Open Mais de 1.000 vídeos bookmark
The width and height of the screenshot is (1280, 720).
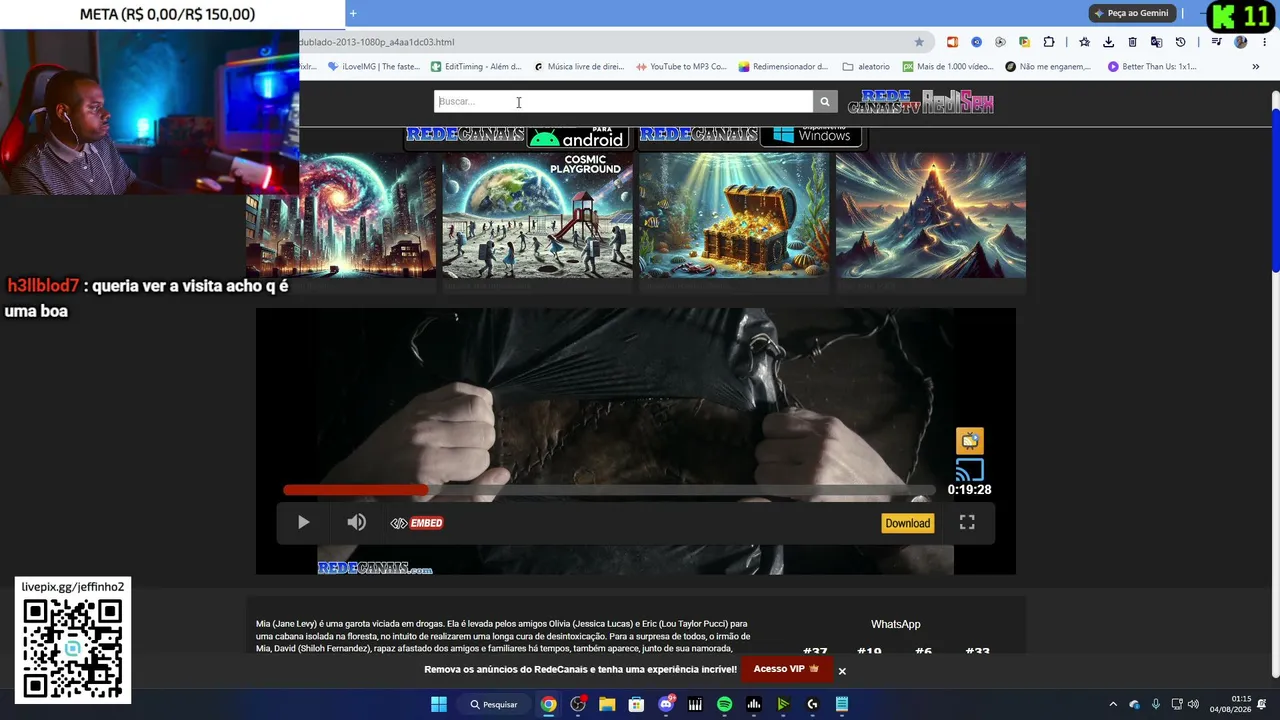pyautogui.click(x=948, y=67)
